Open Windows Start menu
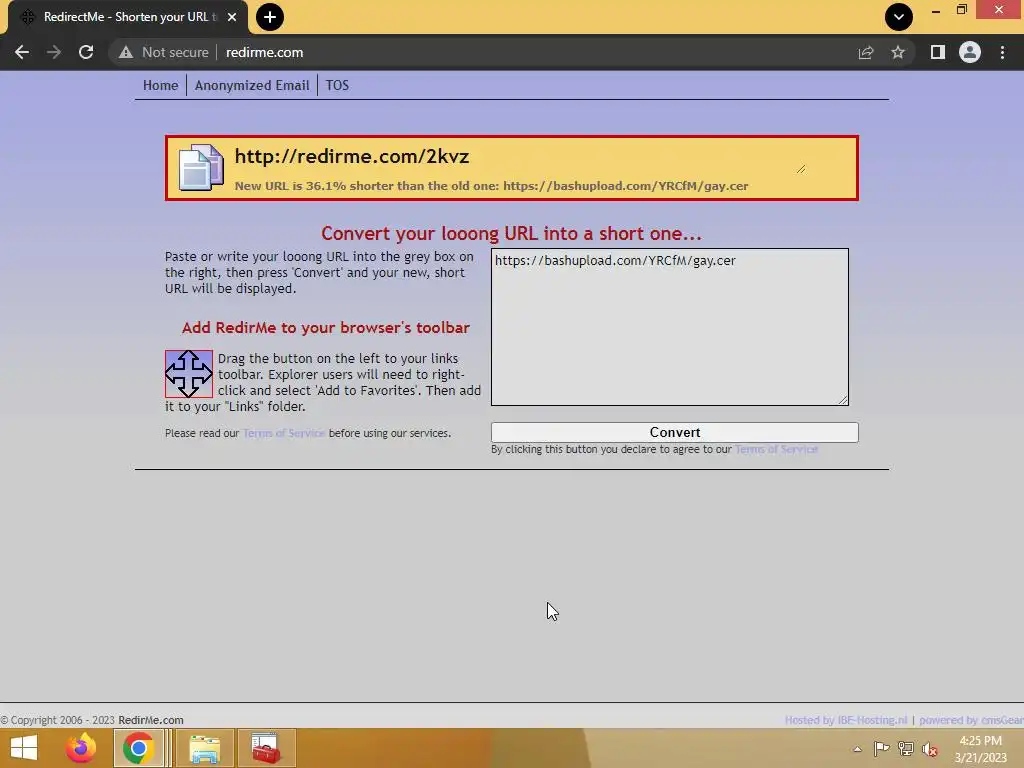 (24, 748)
